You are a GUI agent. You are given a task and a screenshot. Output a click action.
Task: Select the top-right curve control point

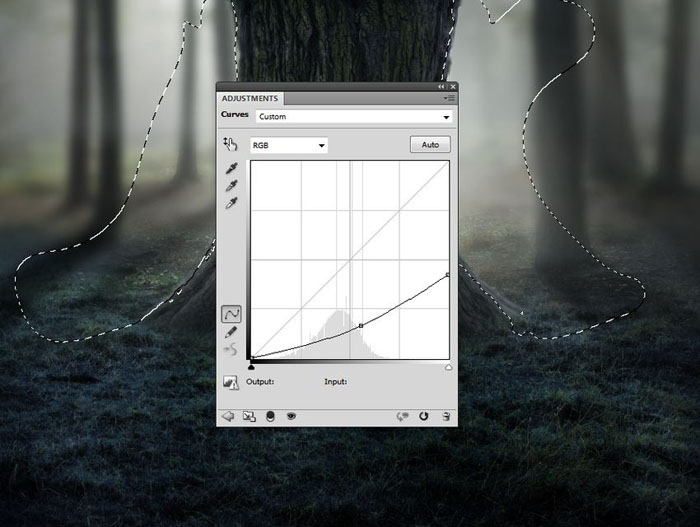point(448,275)
